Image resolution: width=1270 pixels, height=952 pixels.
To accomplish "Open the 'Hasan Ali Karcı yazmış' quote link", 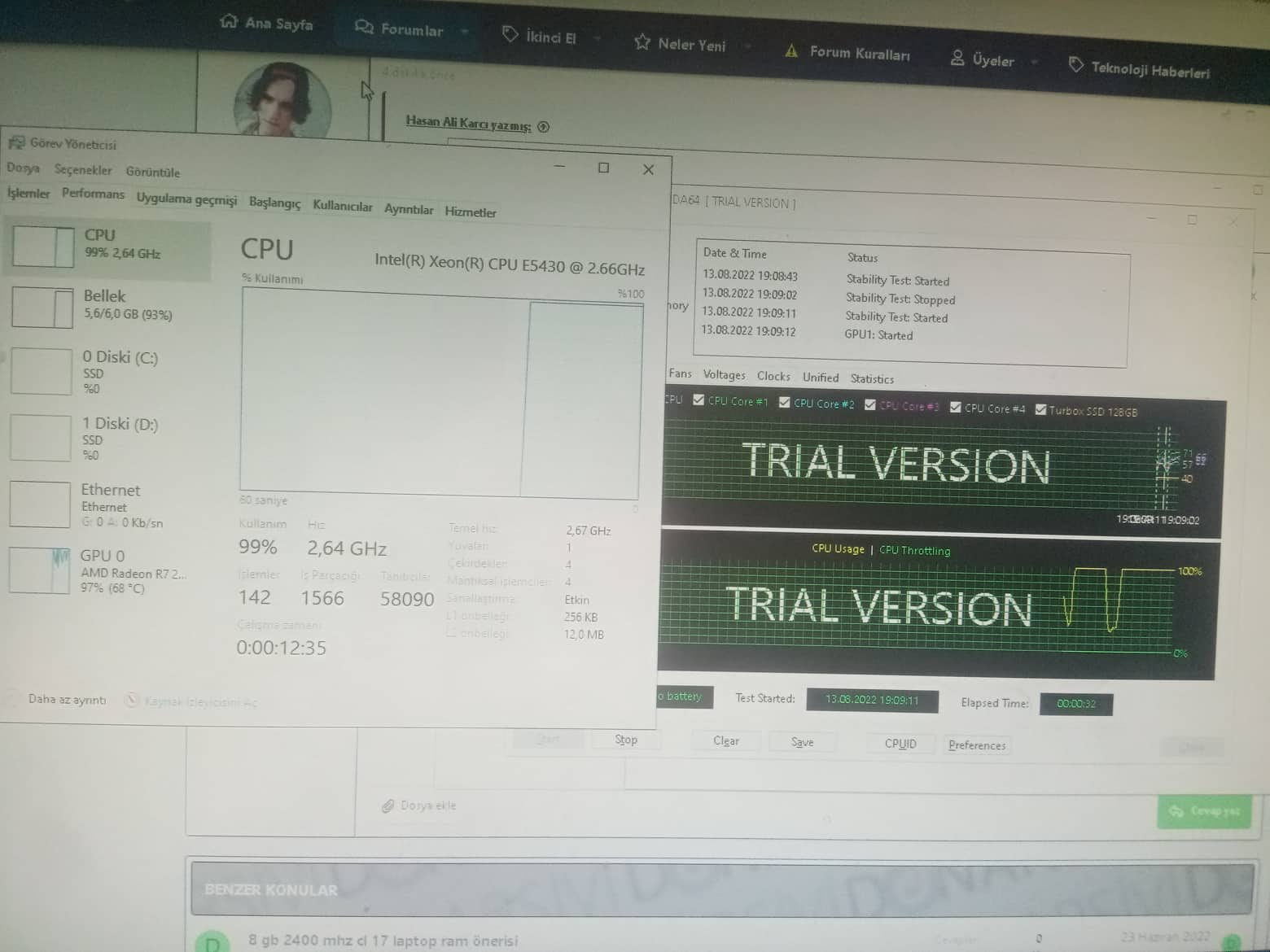I will click(468, 123).
